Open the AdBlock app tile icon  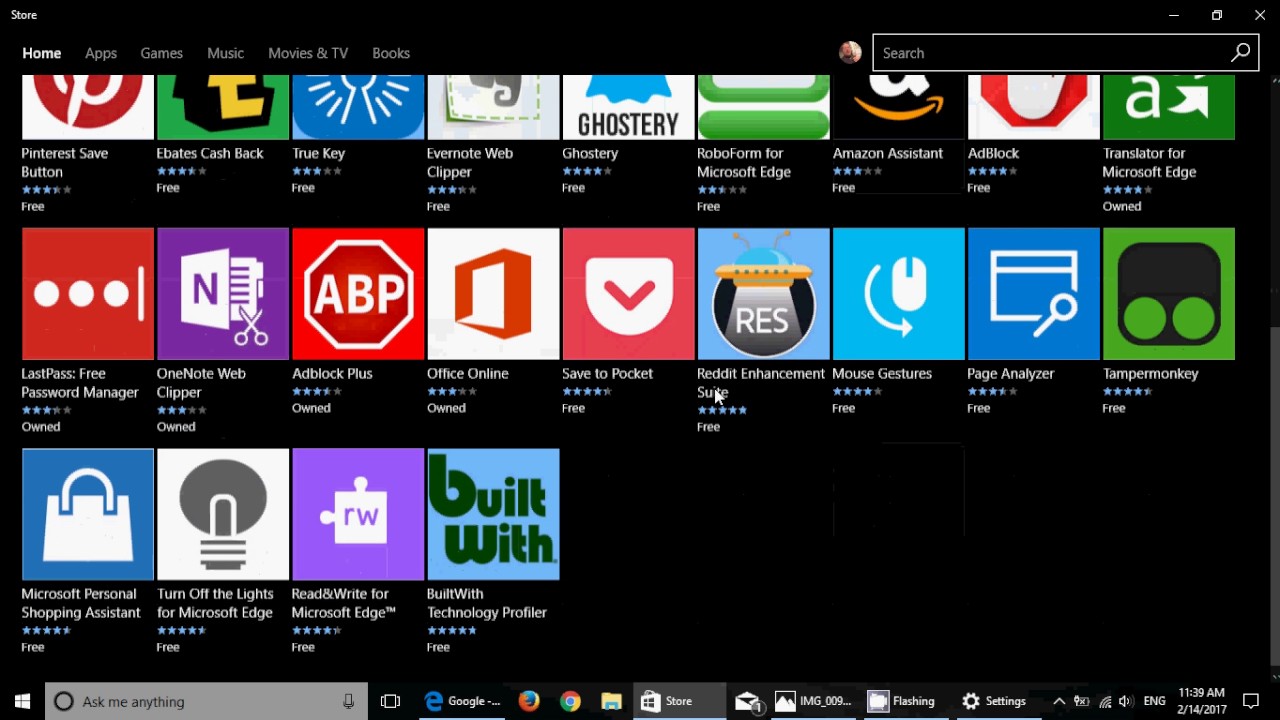1033,107
